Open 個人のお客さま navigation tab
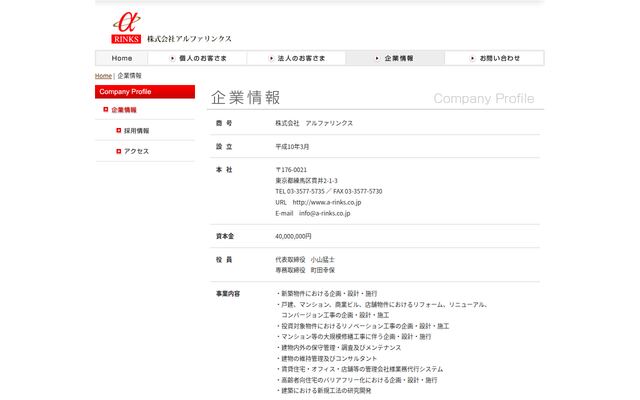The width and height of the screenshot is (640, 400). coord(198,58)
